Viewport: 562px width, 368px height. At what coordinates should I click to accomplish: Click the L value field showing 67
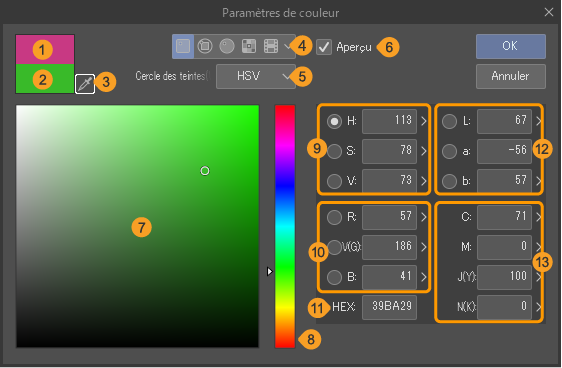click(504, 121)
